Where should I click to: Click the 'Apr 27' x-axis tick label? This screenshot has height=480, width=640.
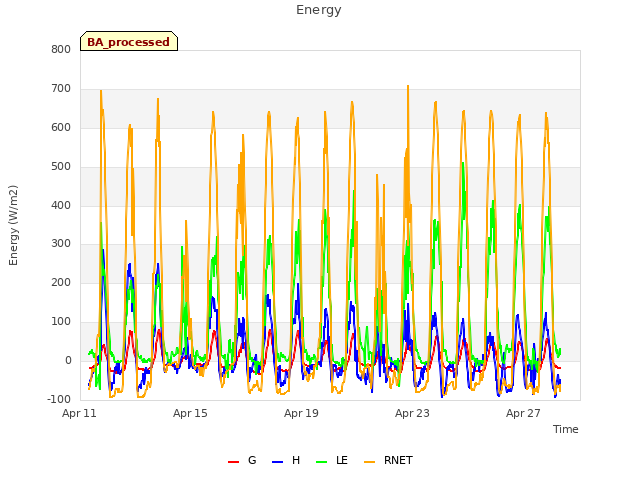click(x=523, y=413)
